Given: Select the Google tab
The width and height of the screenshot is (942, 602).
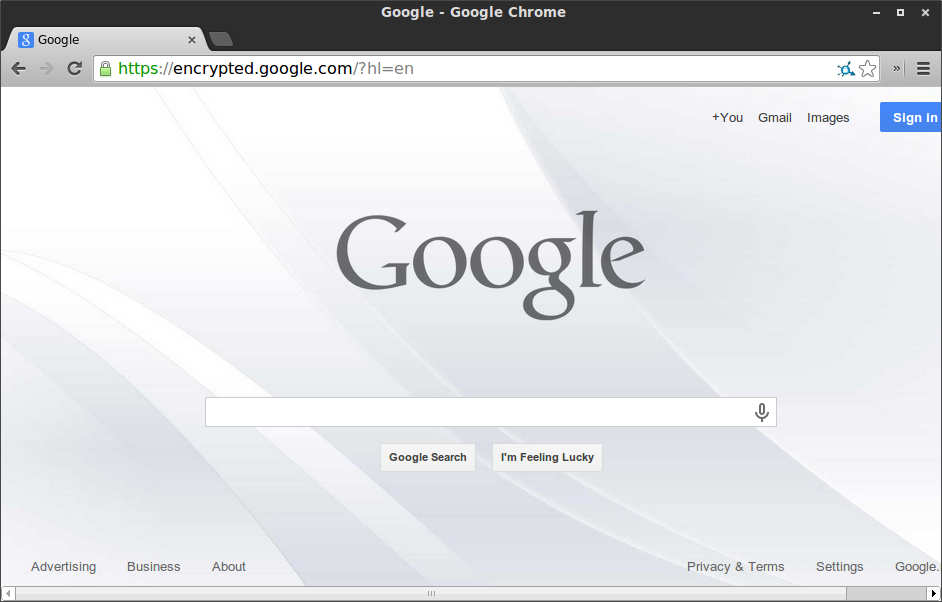Looking at the screenshot, I should coord(106,40).
